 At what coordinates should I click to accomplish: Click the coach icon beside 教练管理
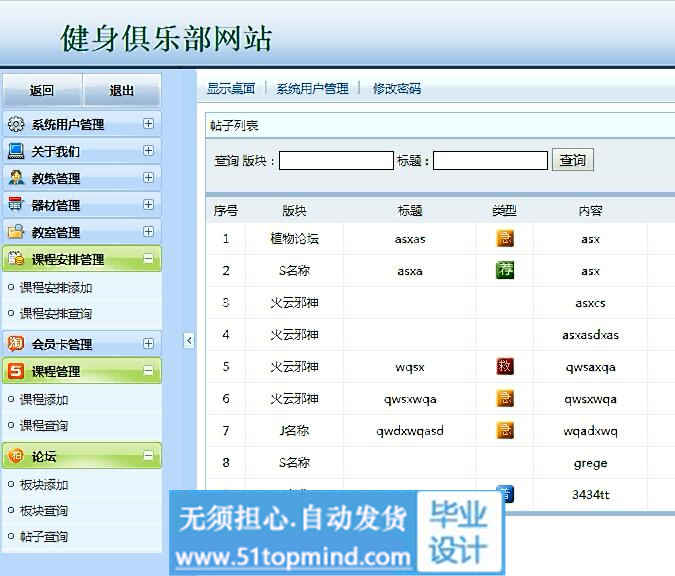[x=16, y=179]
